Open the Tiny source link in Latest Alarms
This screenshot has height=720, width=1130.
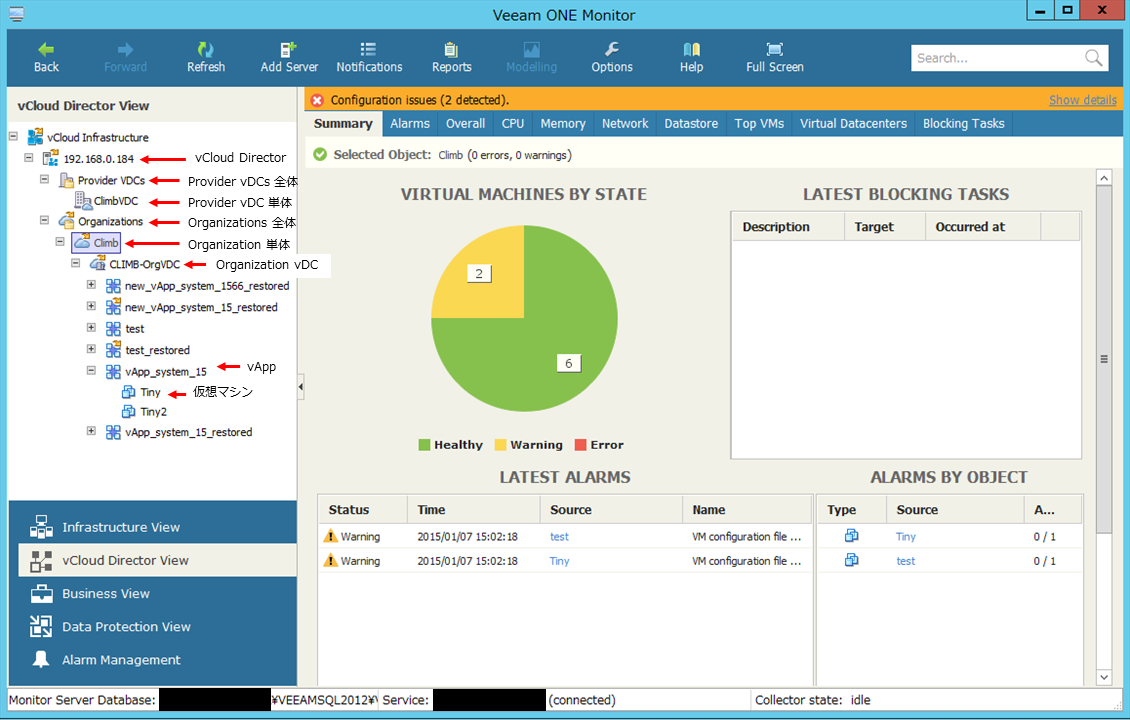pos(559,561)
